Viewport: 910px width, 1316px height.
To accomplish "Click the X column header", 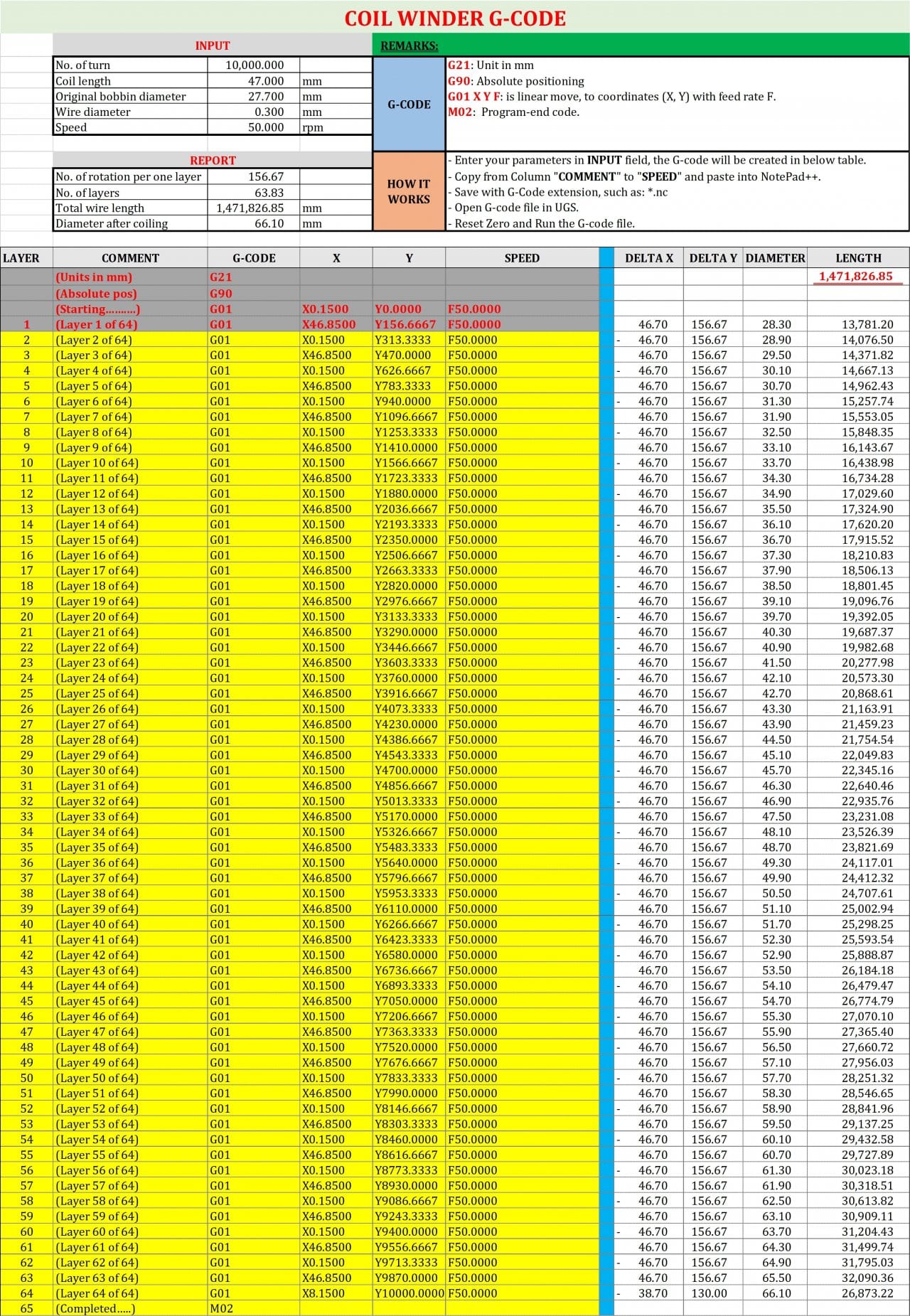I will (336, 258).
